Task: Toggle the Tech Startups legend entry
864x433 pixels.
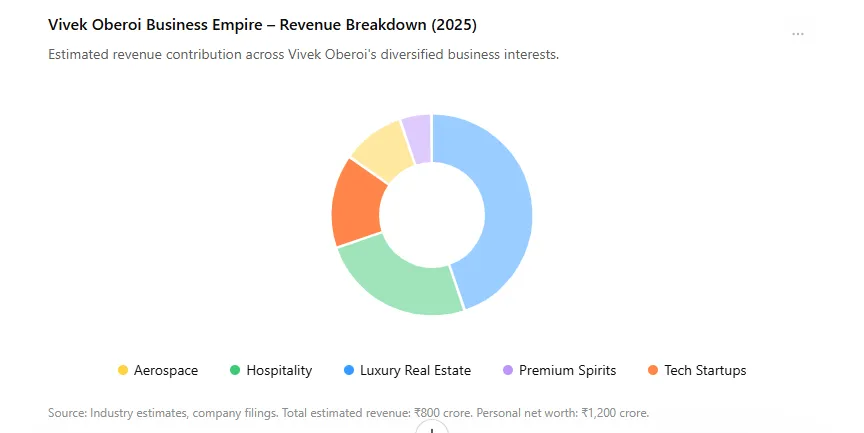Action: pos(697,370)
